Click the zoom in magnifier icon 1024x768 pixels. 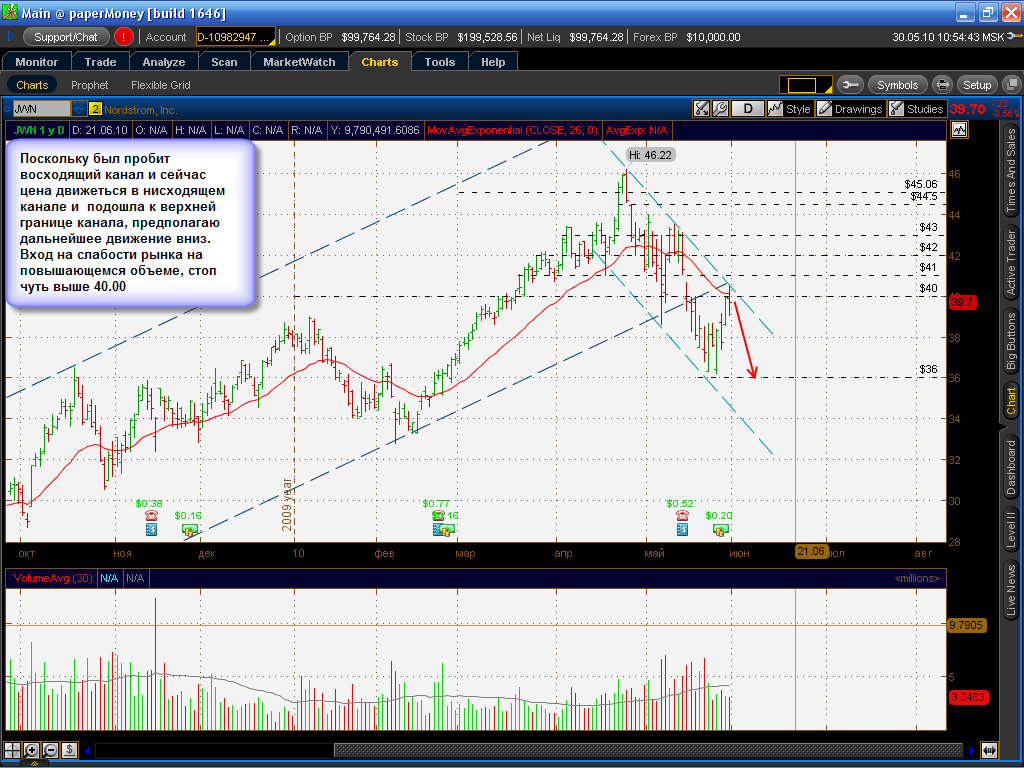coord(31,750)
